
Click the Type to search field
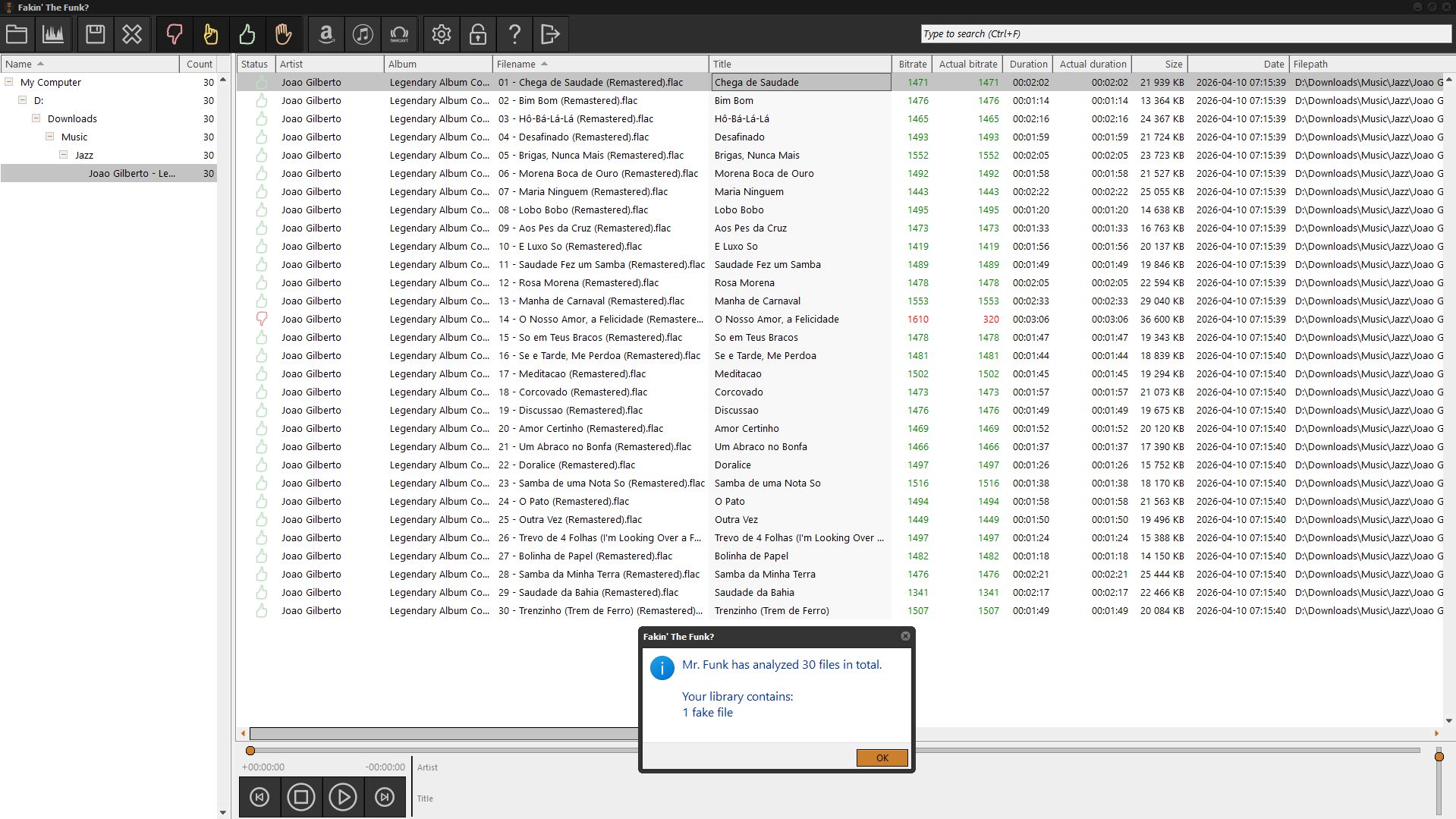tap(1184, 34)
